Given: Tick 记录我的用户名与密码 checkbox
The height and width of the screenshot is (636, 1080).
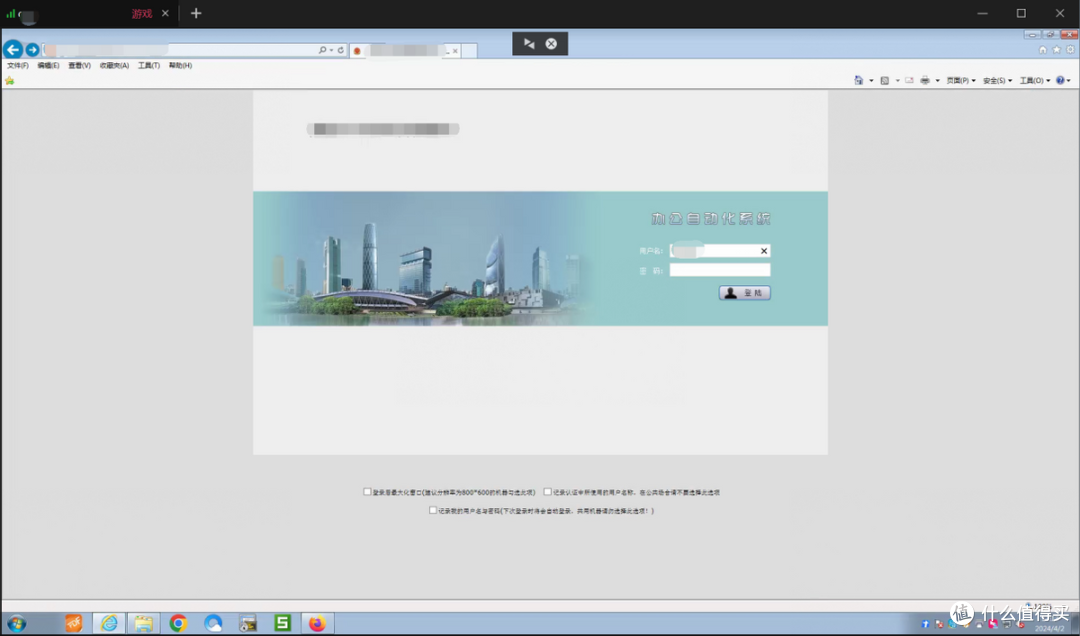Looking at the screenshot, I should [433, 511].
